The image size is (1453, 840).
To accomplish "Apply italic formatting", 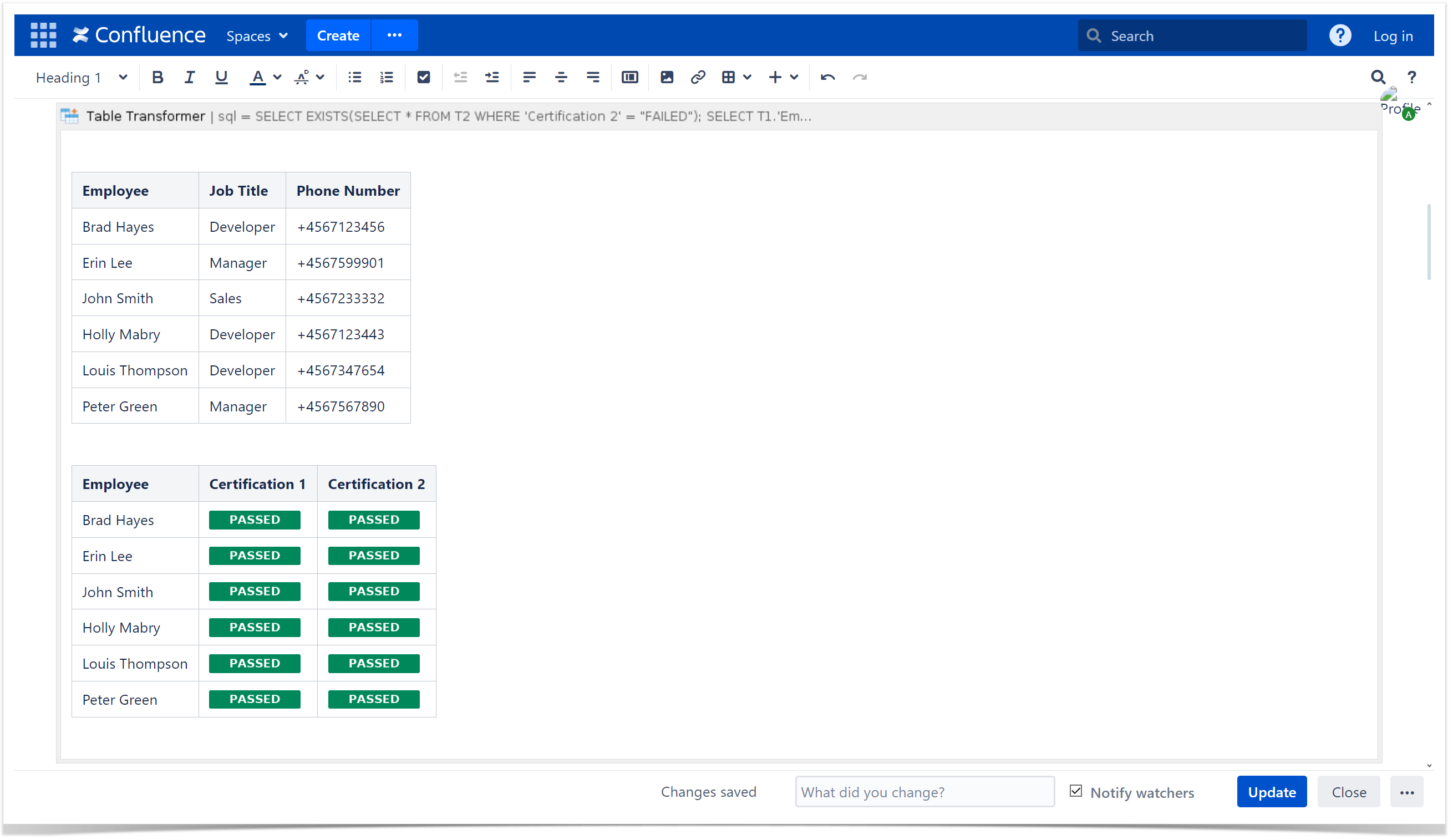I will 189,77.
